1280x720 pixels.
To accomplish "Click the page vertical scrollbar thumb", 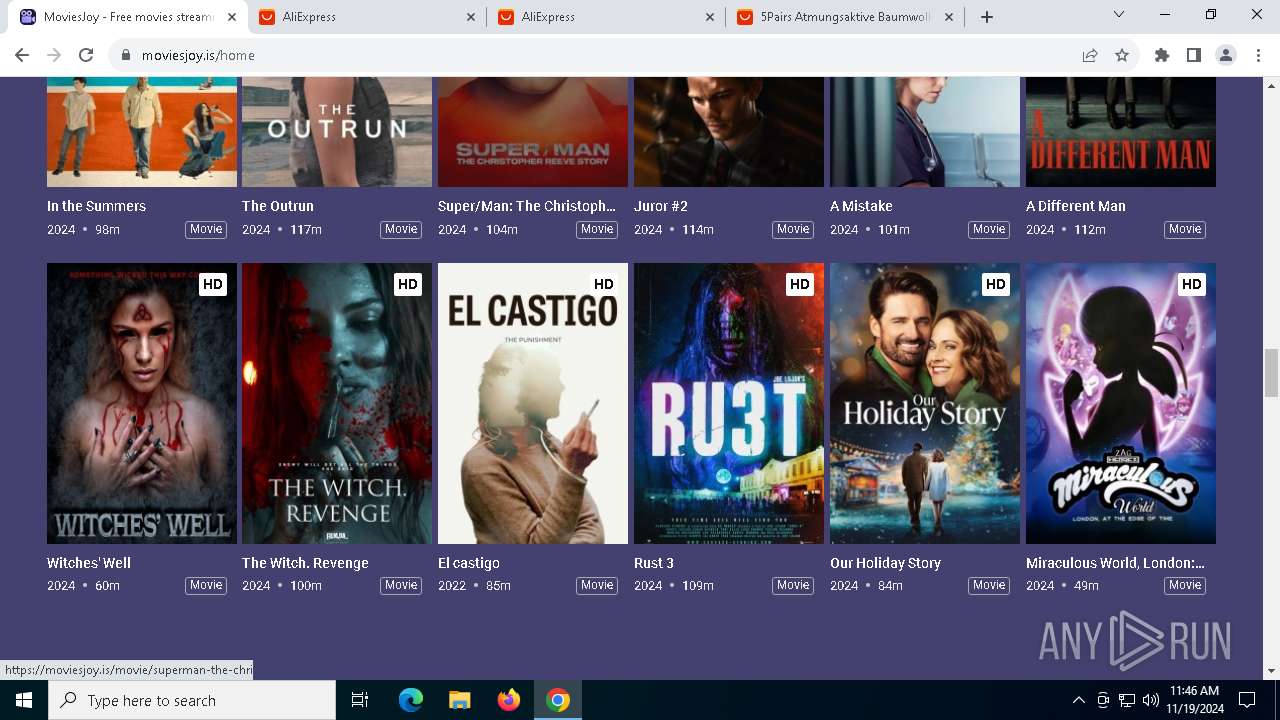I will (1271, 373).
